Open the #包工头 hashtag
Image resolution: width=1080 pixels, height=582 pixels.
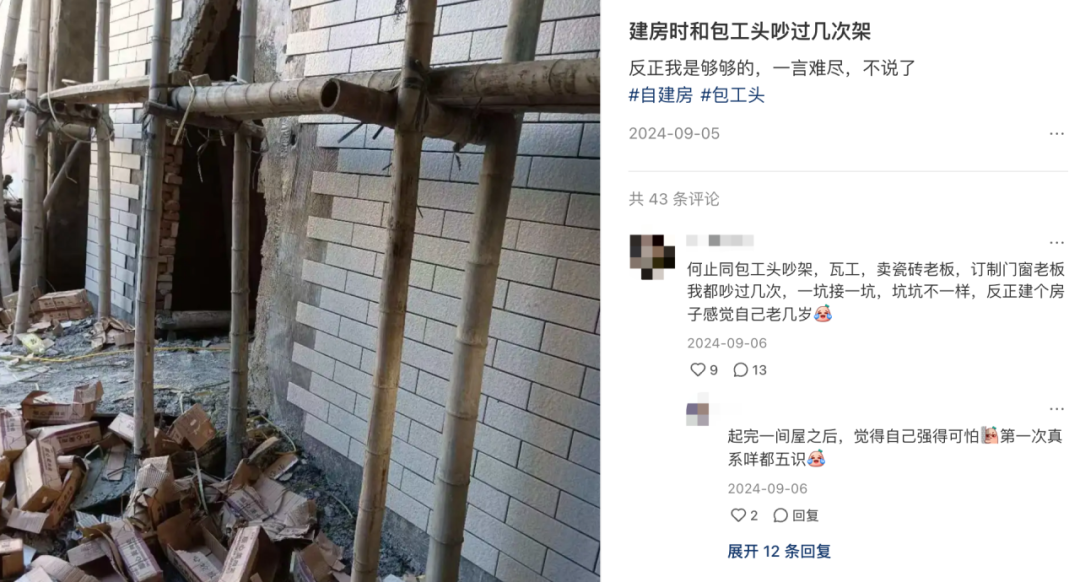pyautogui.click(x=733, y=95)
